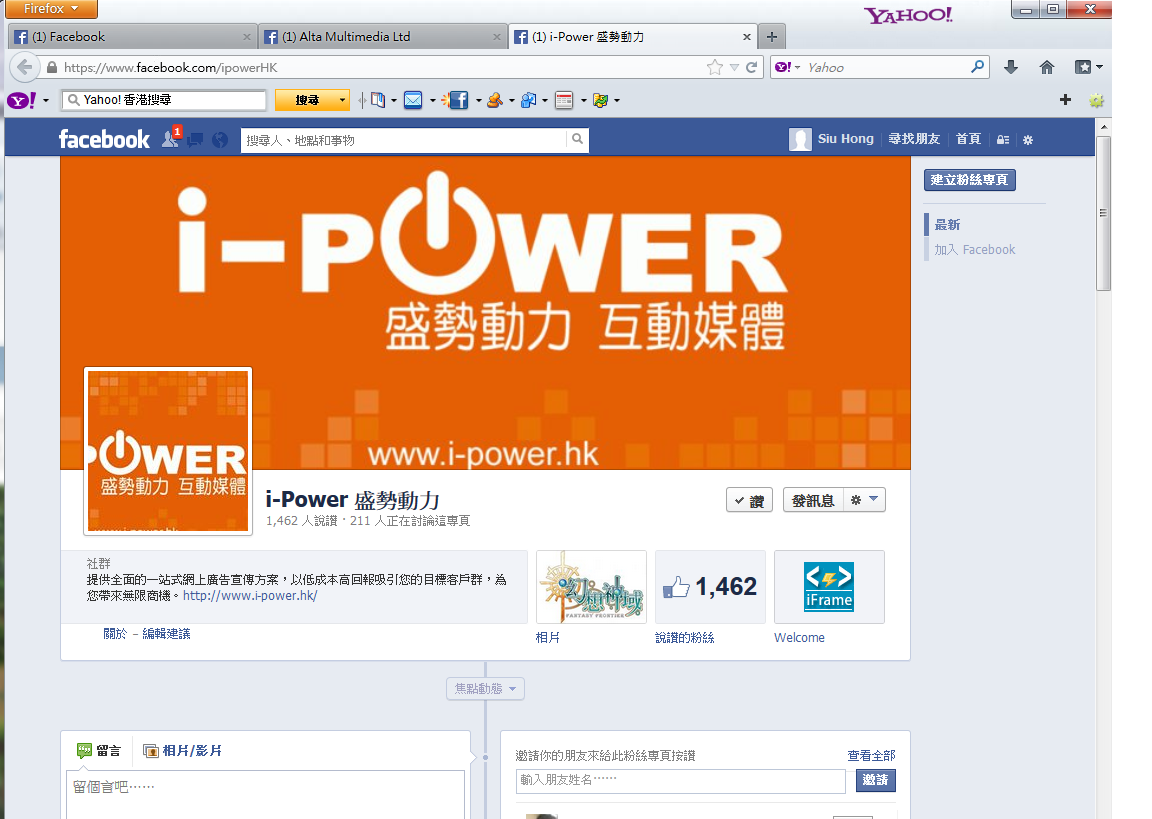The image size is (1152, 819).
Task: Select the i-Power 盛勢動力 browser tab
Action: (x=632, y=37)
